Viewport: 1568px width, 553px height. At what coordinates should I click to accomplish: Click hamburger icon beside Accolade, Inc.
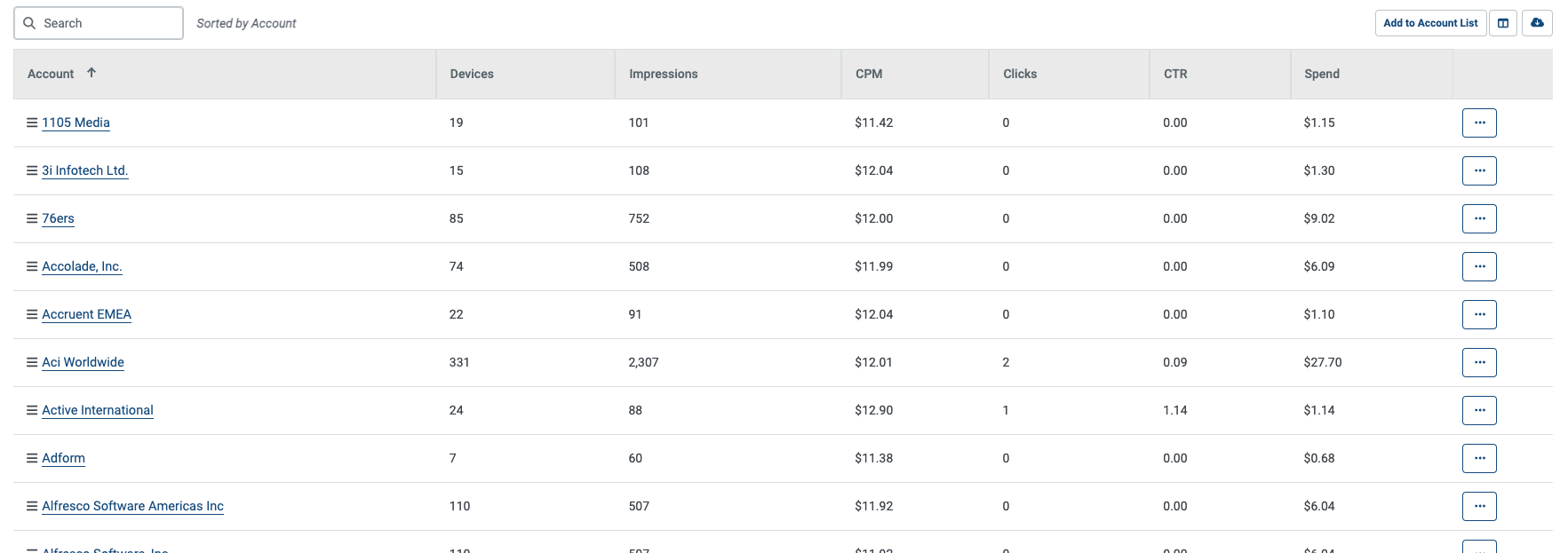[32, 266]
